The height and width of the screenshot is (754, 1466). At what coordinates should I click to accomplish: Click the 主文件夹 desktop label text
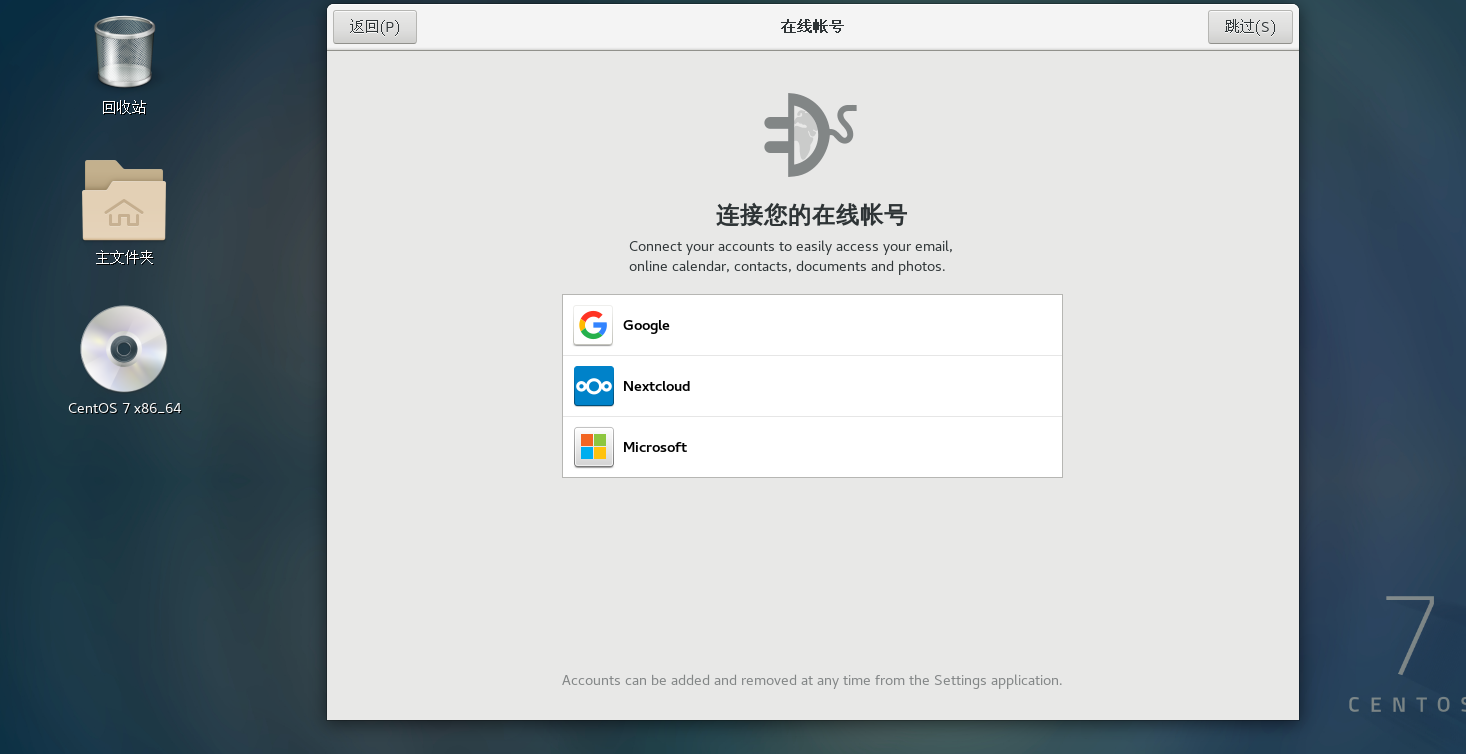124,257
